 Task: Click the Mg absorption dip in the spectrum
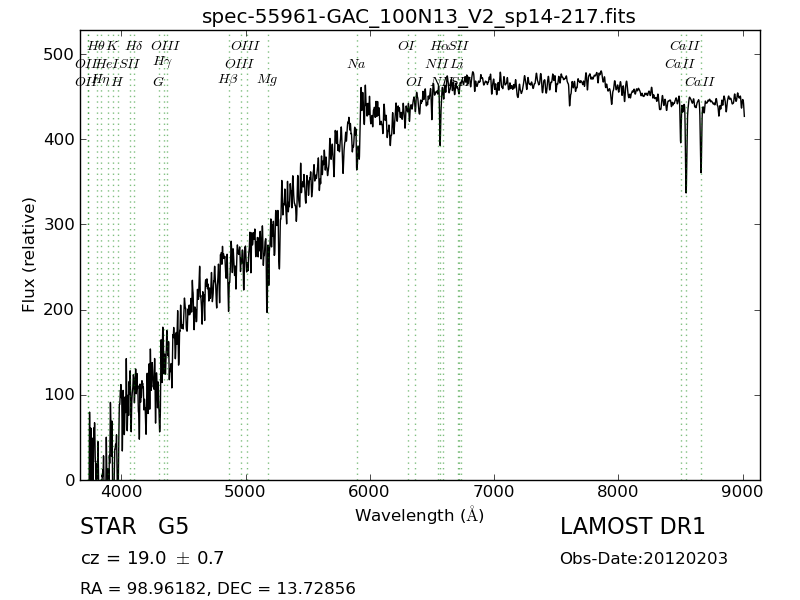pos(267,309)
